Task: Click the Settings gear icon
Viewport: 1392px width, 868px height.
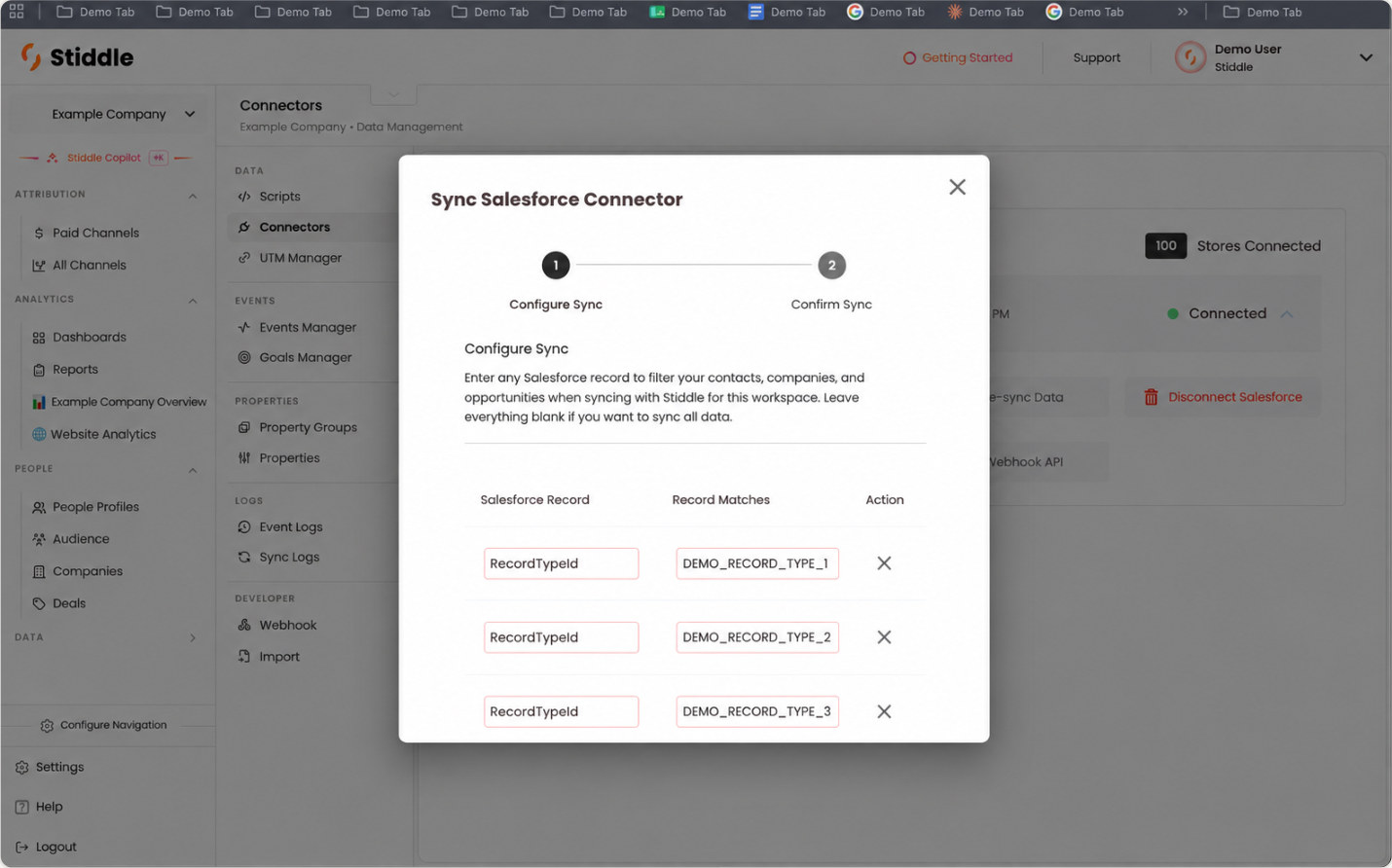Action: (21, 768)
